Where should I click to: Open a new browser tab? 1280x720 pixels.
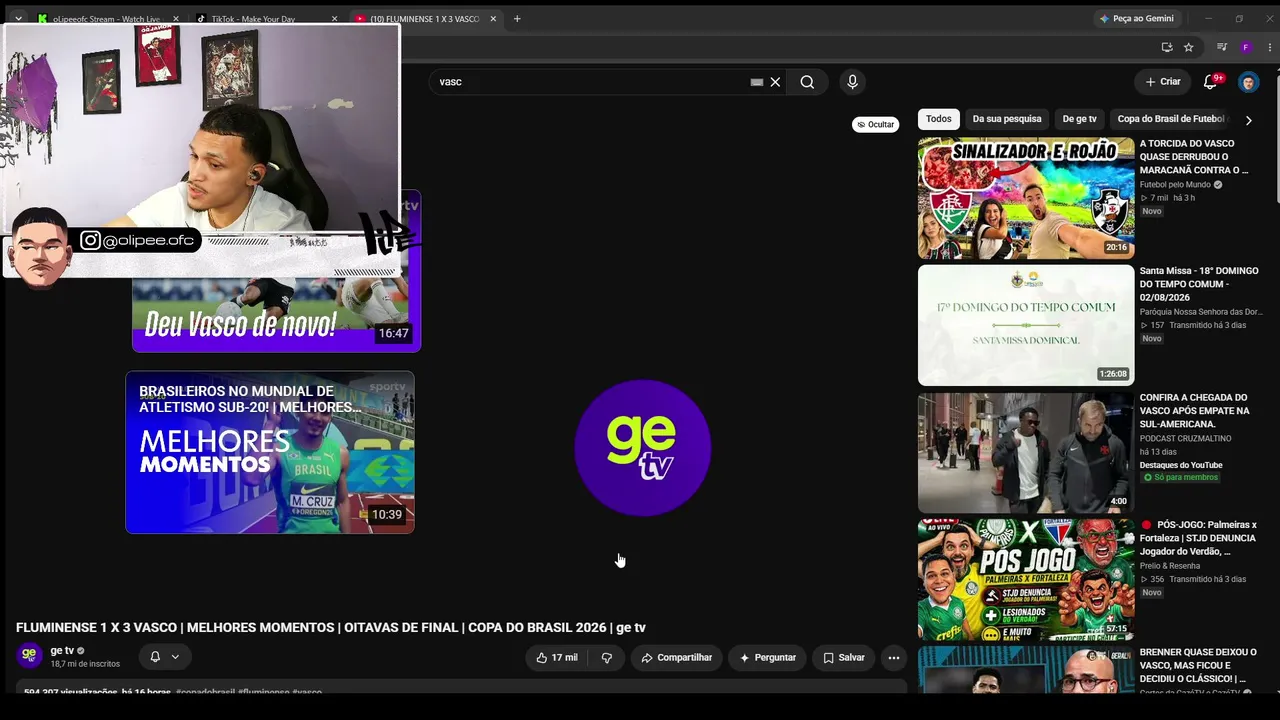(x=517, y=19)
